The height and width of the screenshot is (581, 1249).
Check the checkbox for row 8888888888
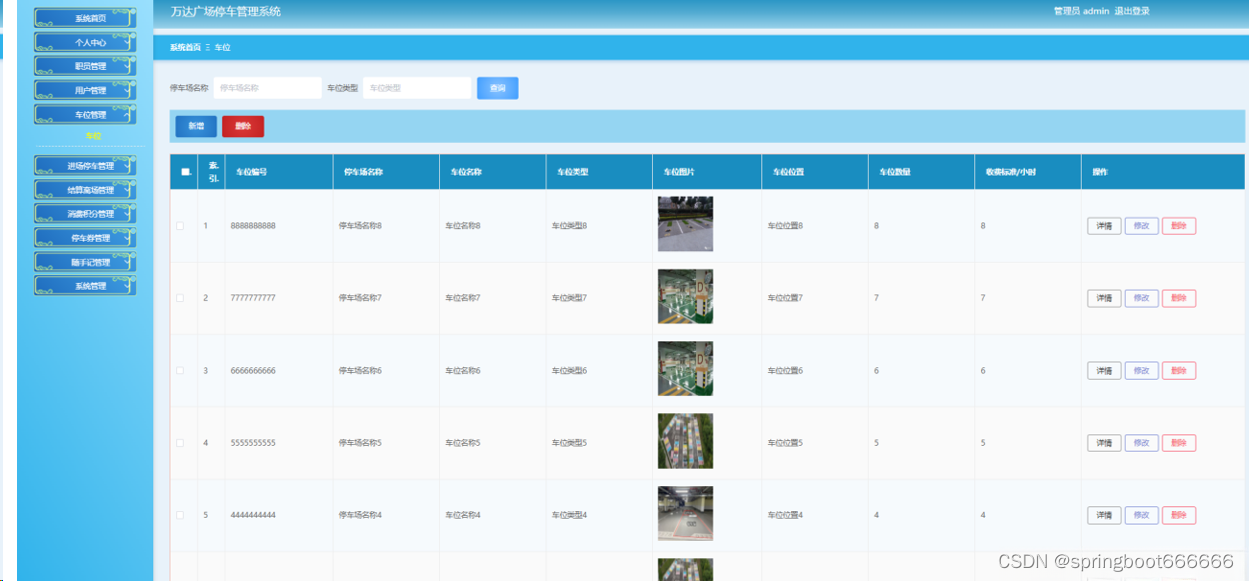point(181,226)
